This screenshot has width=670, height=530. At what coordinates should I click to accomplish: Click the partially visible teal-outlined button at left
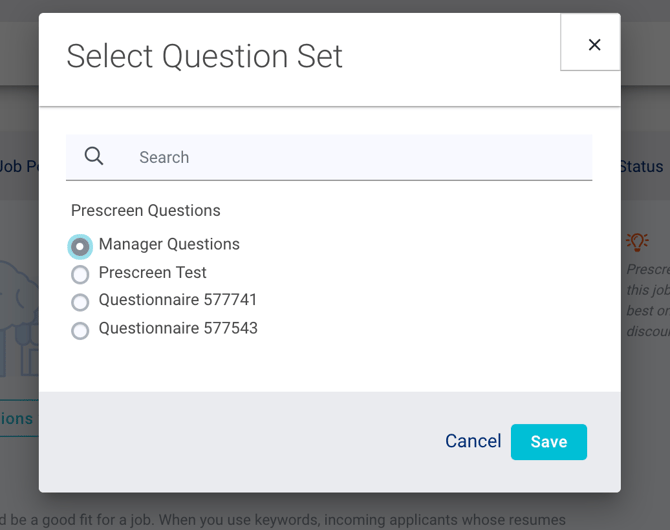tap(18, 419)
